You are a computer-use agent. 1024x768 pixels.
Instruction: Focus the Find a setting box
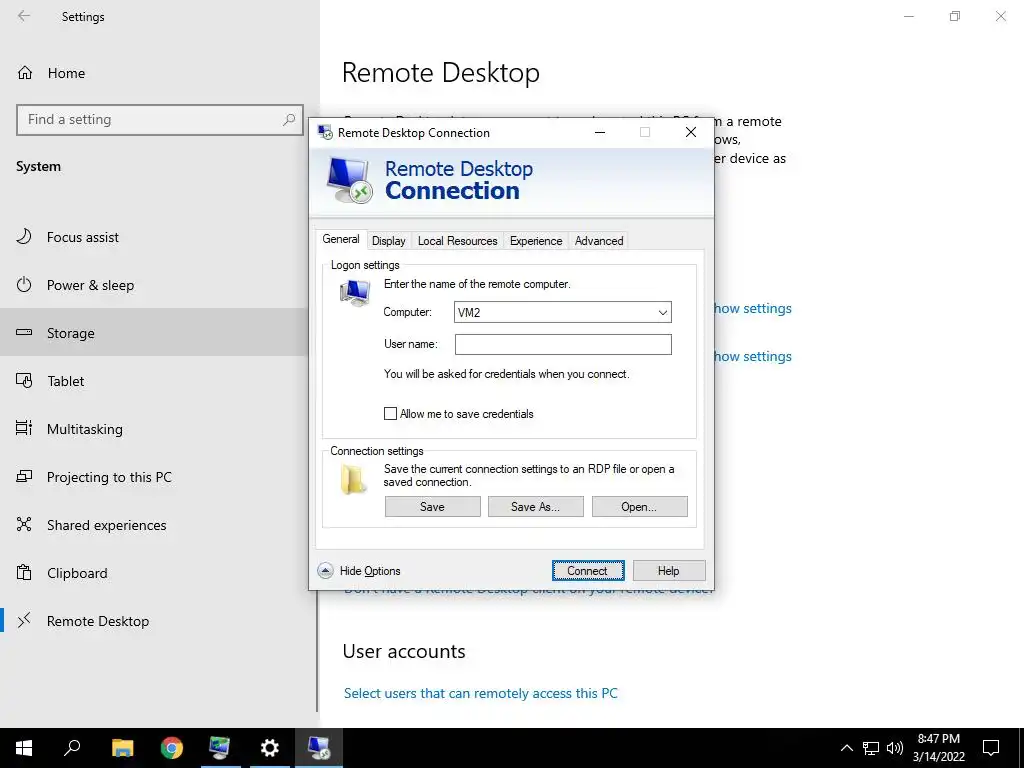tap(160, 120)
